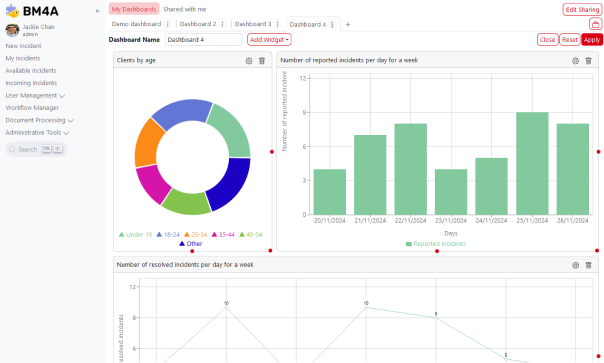Open the Add Widget dropdown
This screenshot has width=604, height=363.
coord(269,40)
